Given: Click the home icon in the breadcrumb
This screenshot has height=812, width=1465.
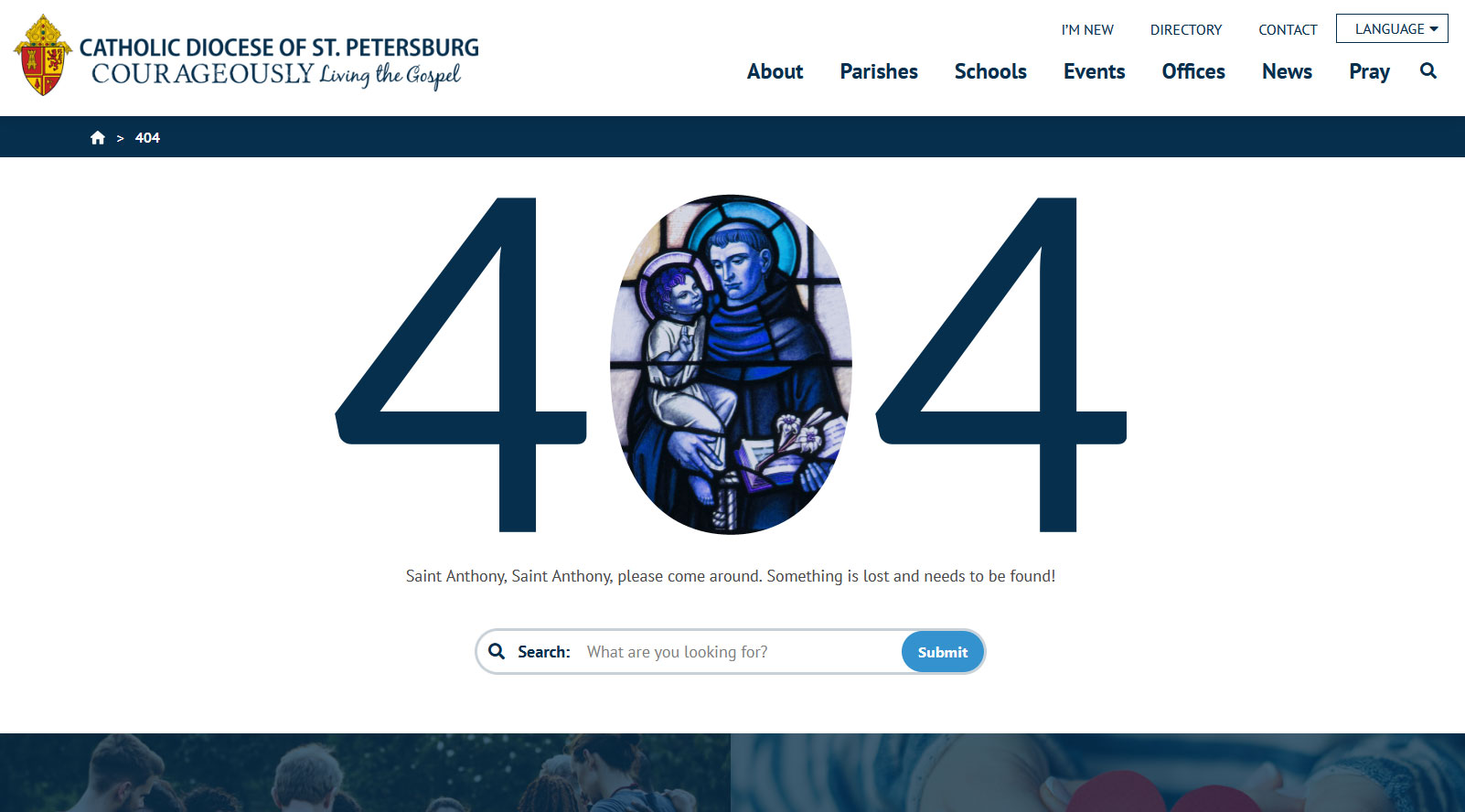Looking at the screenshot, I should tap(98, 137).
